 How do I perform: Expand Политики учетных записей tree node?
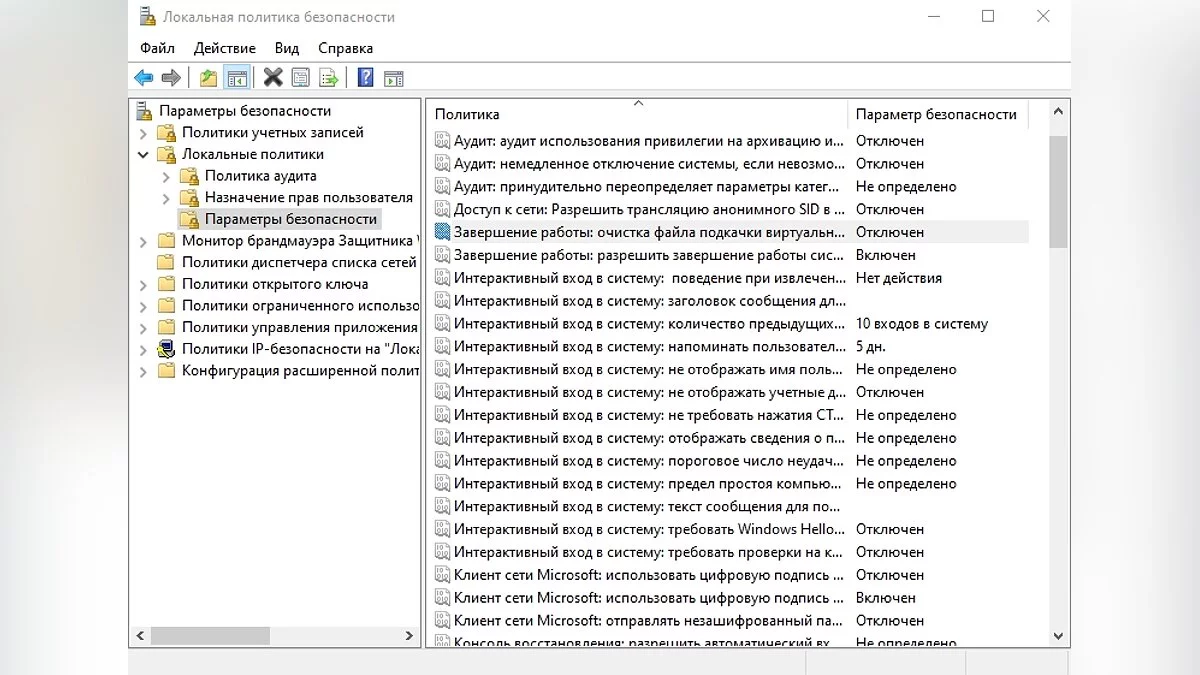[143, 133]
